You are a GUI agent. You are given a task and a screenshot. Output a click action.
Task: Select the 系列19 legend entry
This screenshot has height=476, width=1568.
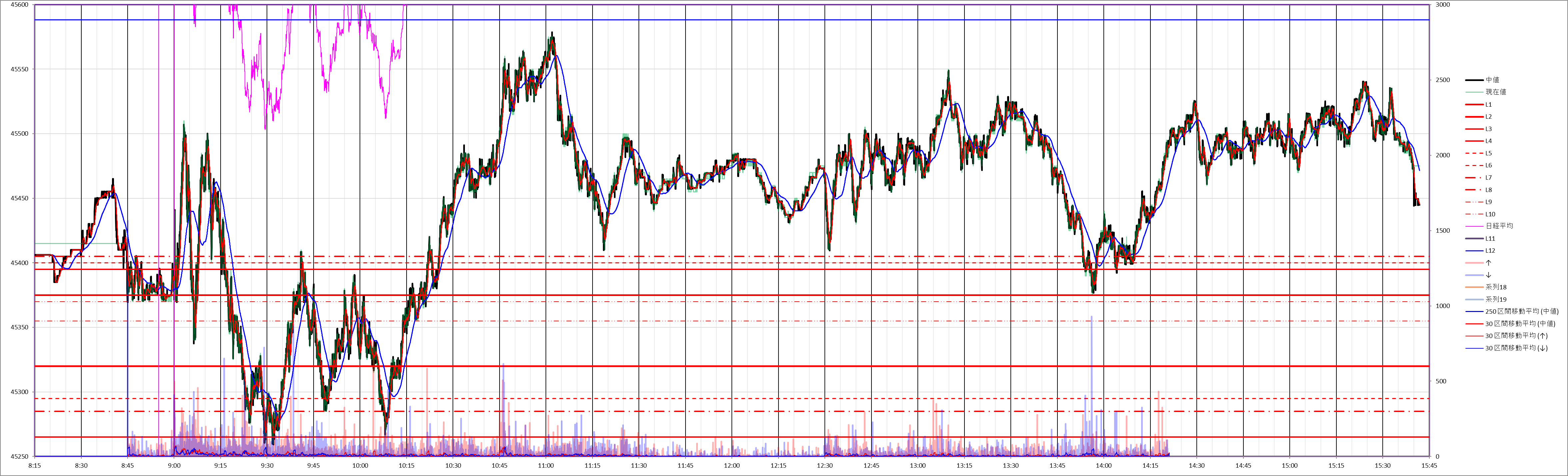1496,299
